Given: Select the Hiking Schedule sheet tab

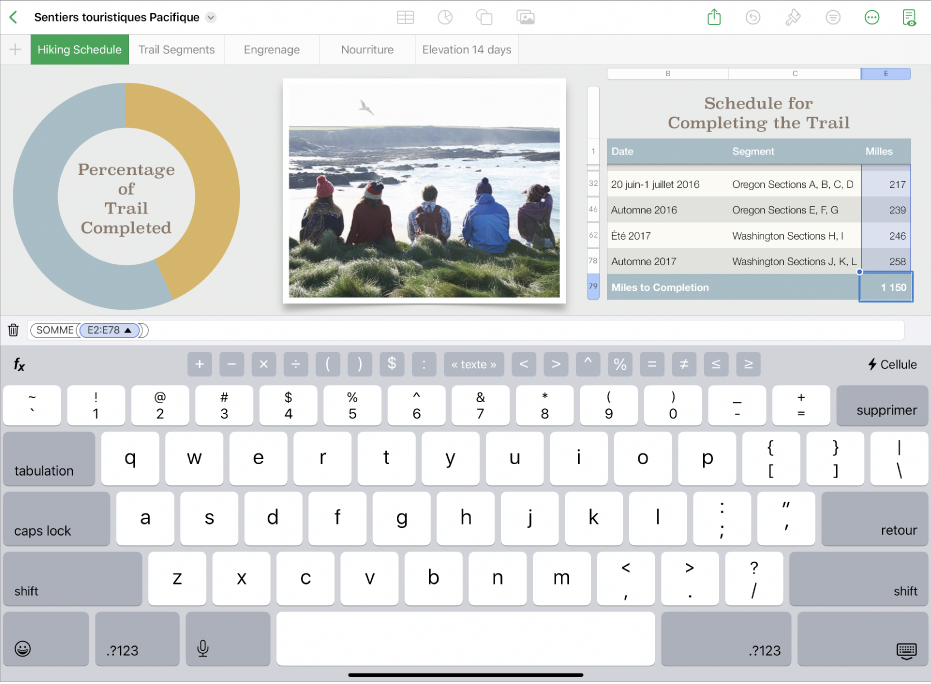Looking at the screenshot, I should click(x=80, y=50).
